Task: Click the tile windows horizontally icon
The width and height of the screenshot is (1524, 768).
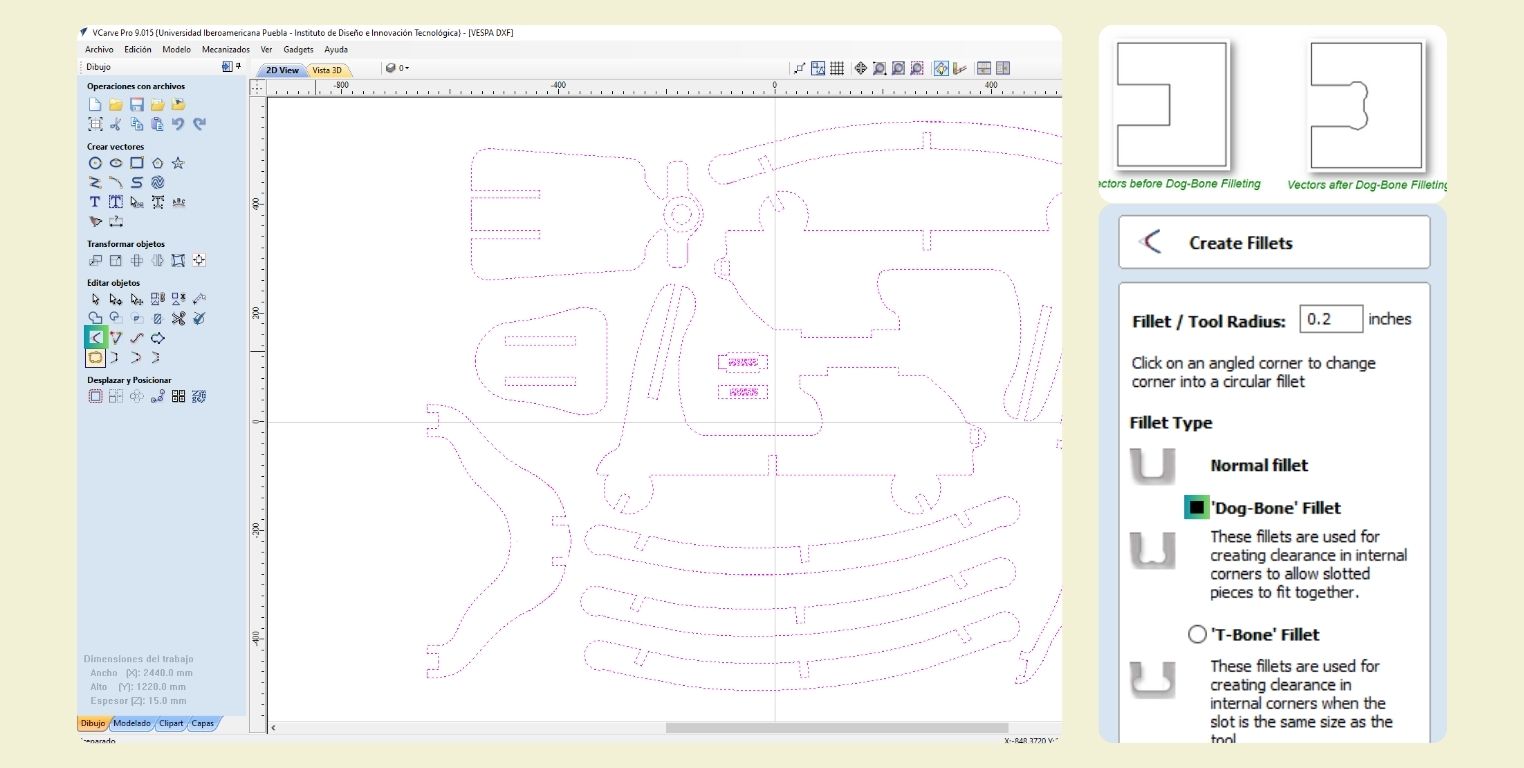Action: coord(984,68)
